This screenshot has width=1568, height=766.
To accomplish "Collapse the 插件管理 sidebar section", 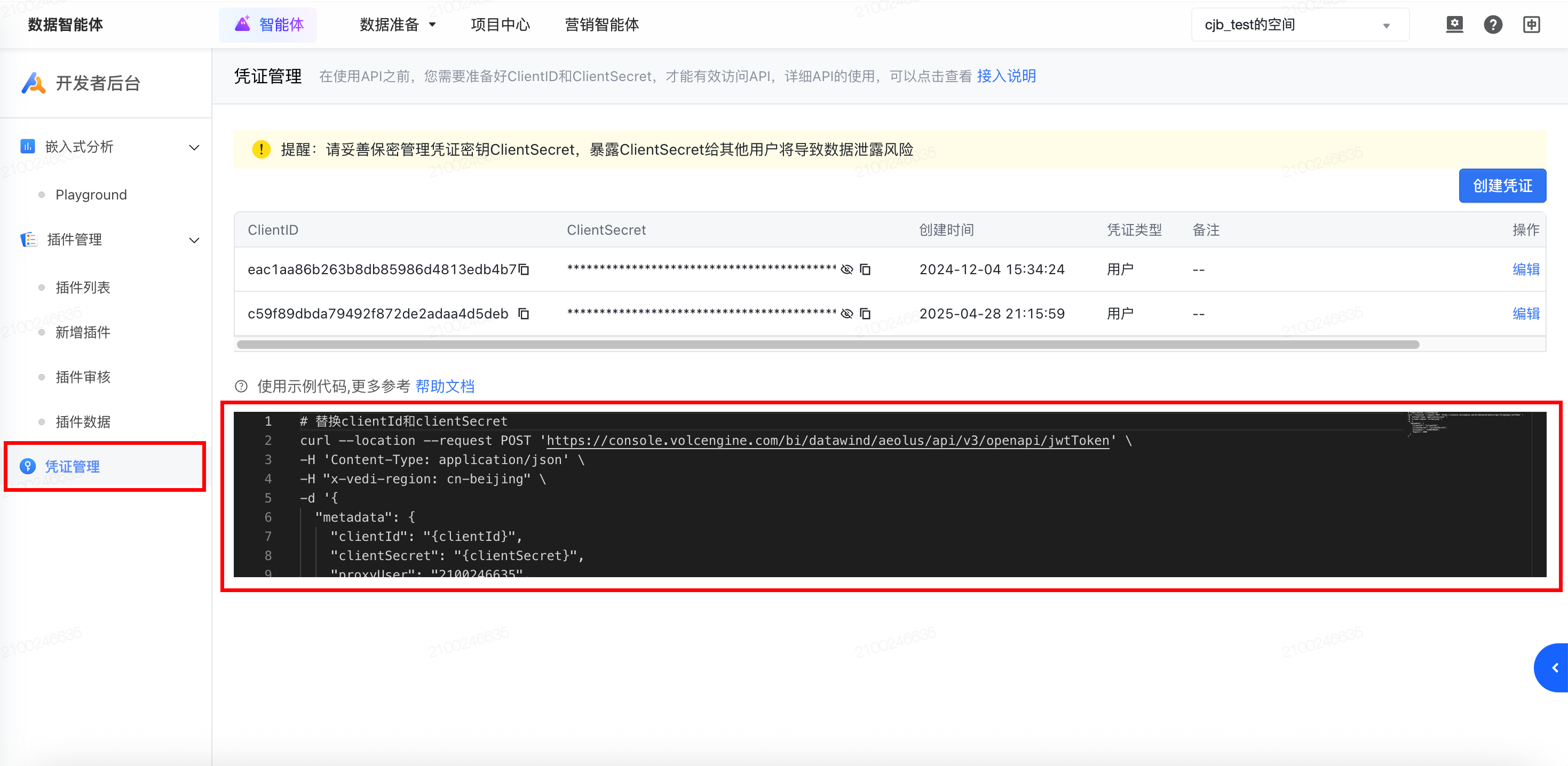I will (x=194, y=241).
